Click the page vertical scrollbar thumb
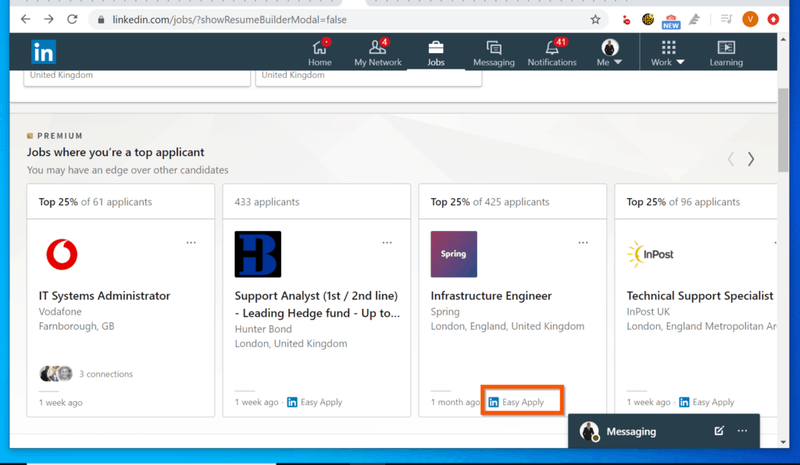Screen dimensions: 800x465 coord(783,130)
